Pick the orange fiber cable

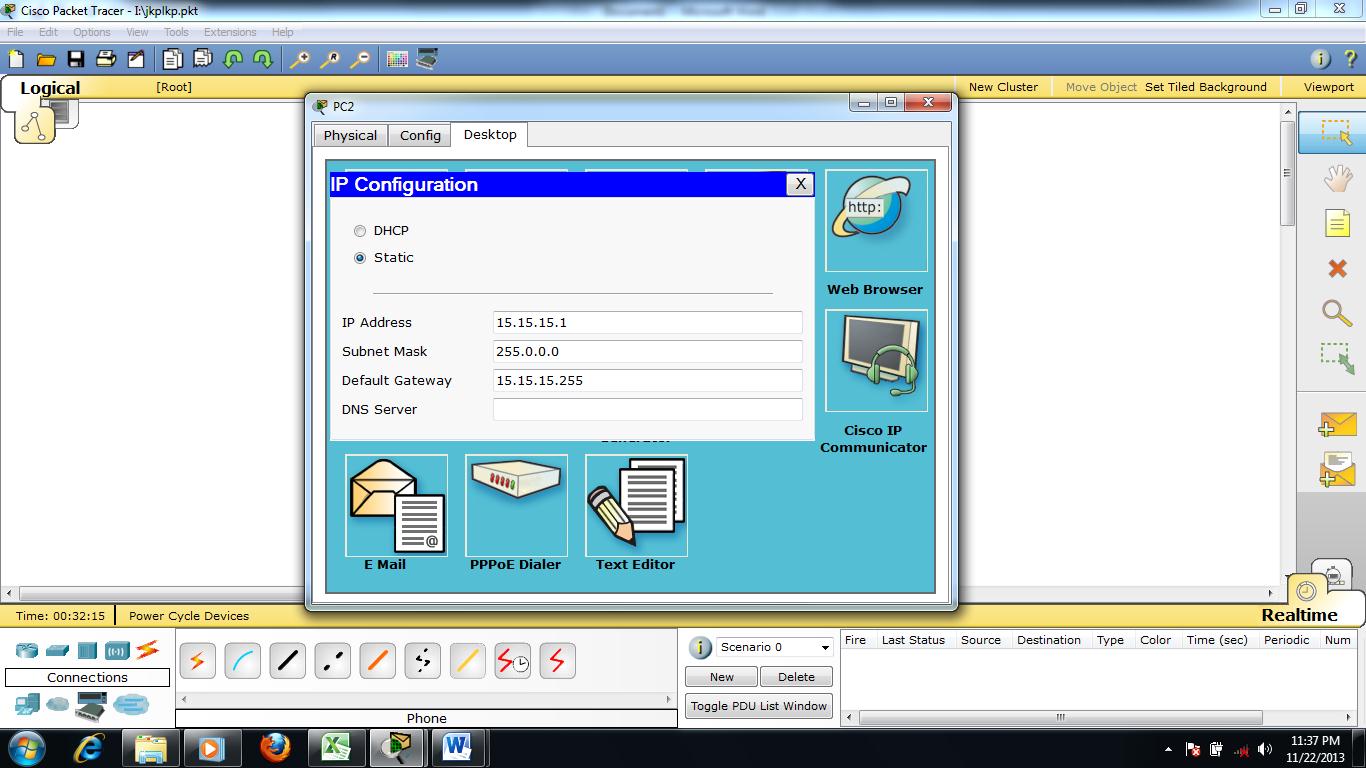pyautogui.click(x=377, y=661)
